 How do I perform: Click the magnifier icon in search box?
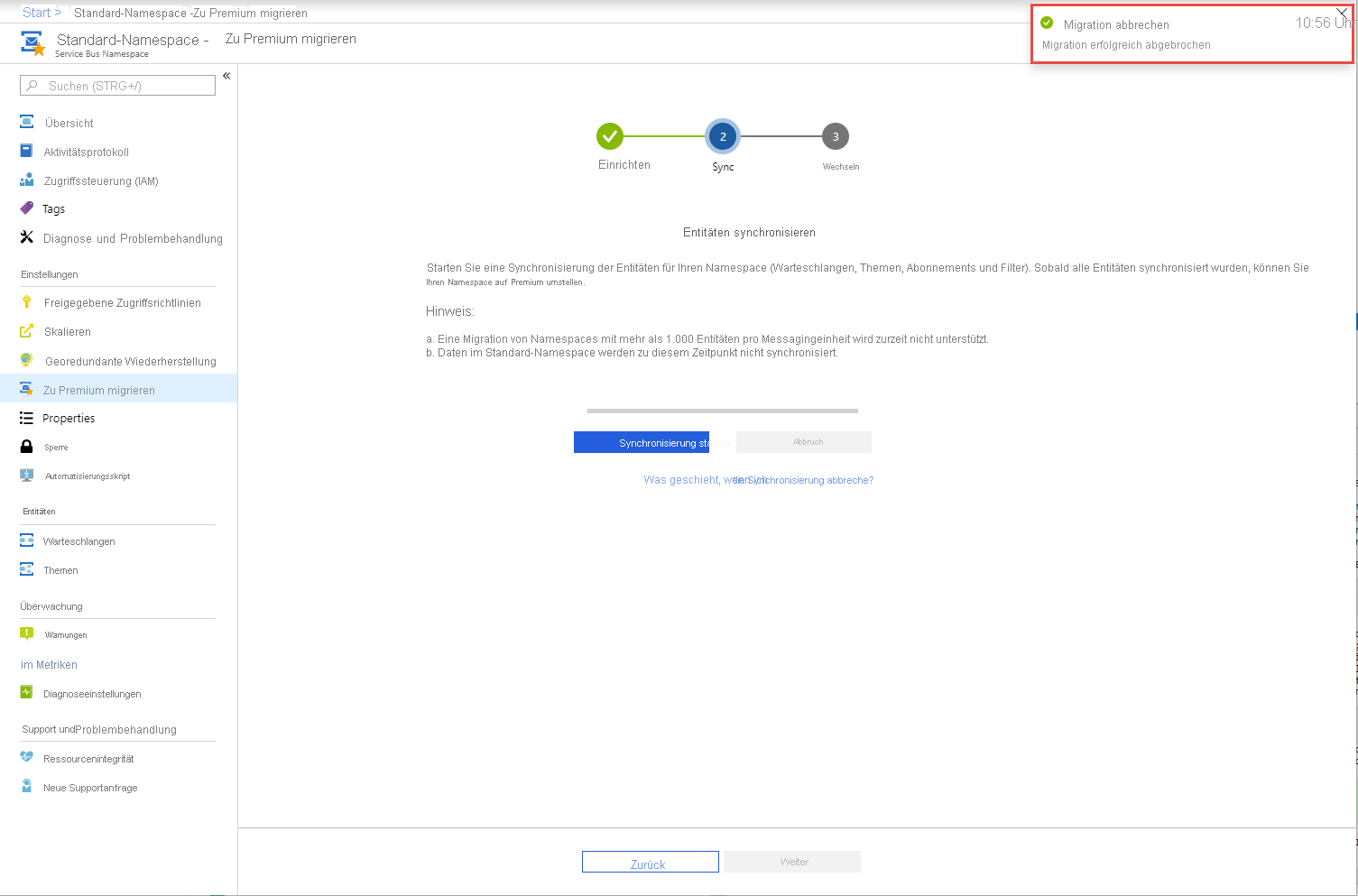[32, 86]
